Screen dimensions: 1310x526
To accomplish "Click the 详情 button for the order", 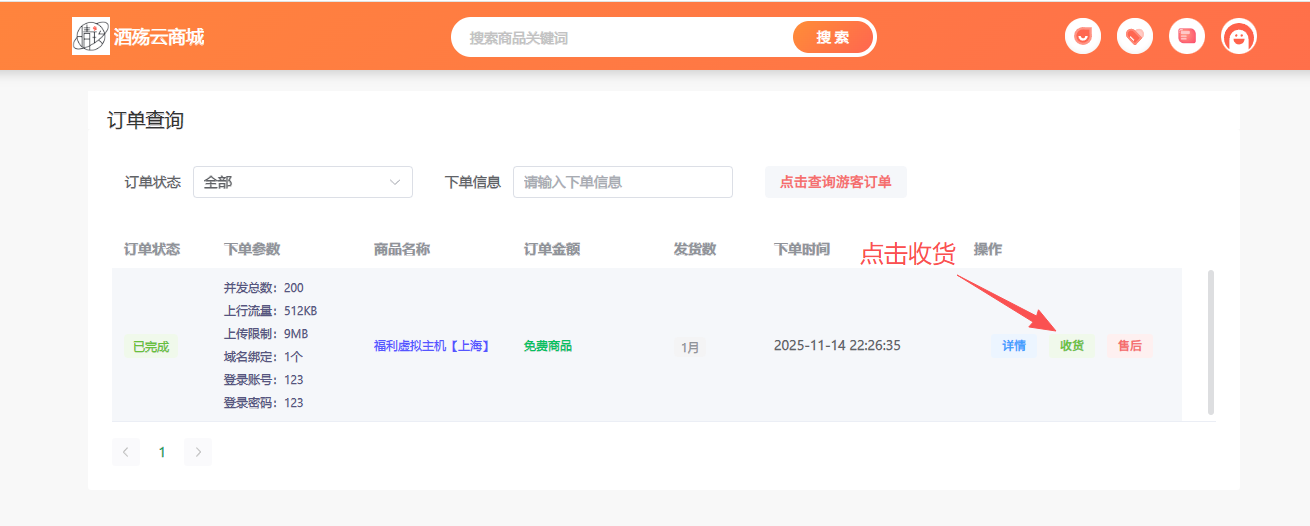I will click(1014, 346).
